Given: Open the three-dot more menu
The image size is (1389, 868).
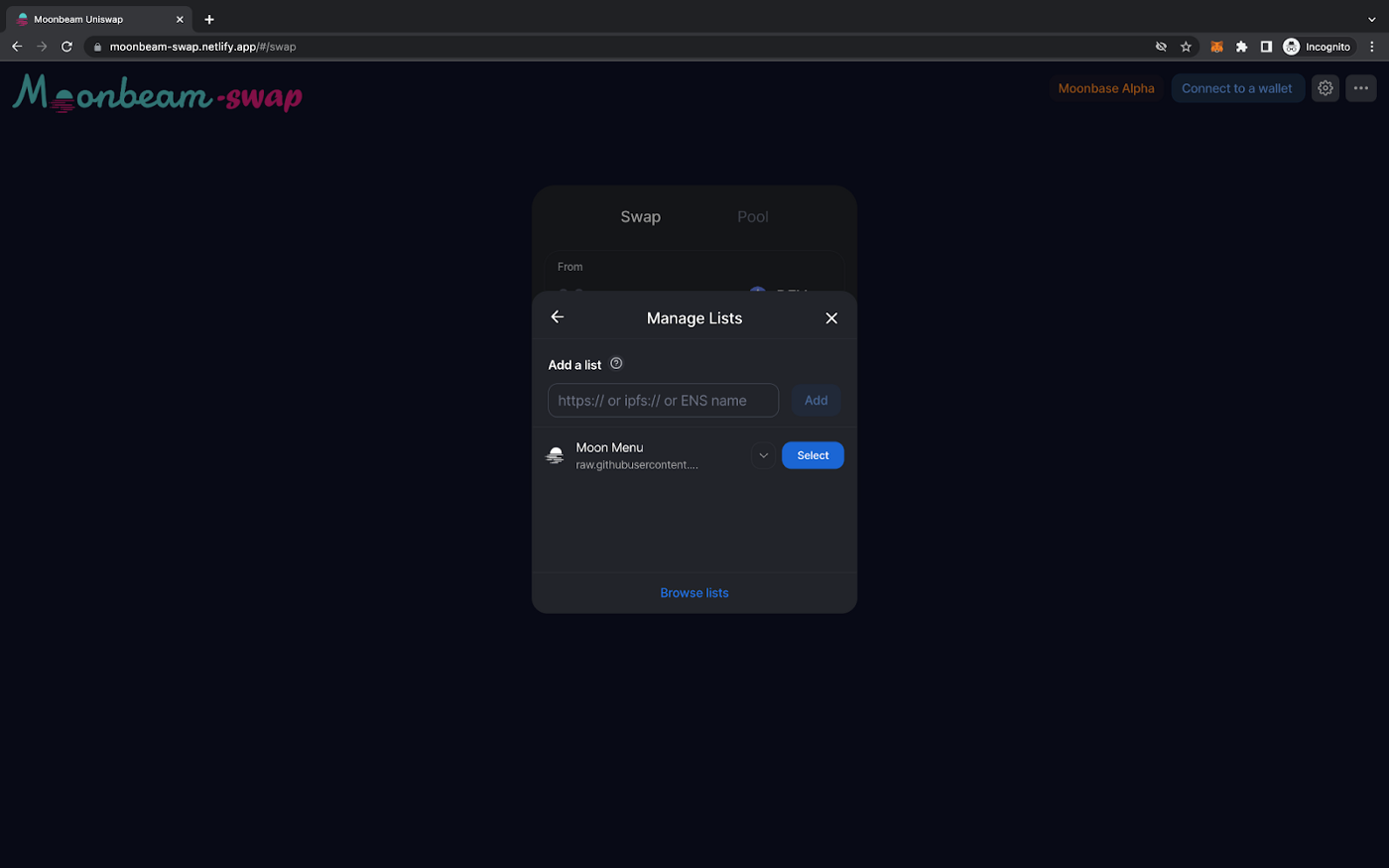Looking at the screenshot, I should coord(1361,88).
